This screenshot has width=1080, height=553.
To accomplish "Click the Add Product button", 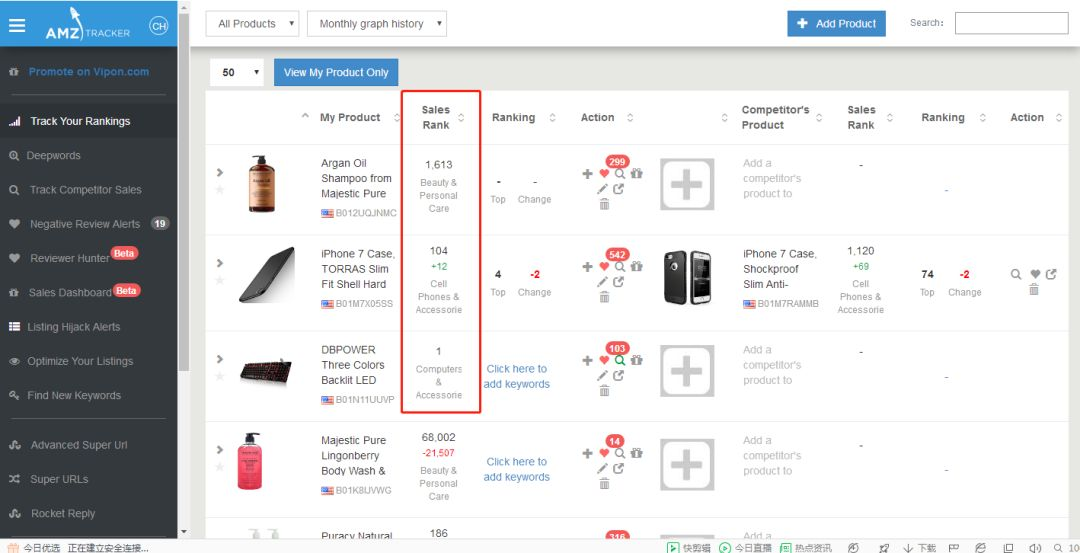I will 836,23.
